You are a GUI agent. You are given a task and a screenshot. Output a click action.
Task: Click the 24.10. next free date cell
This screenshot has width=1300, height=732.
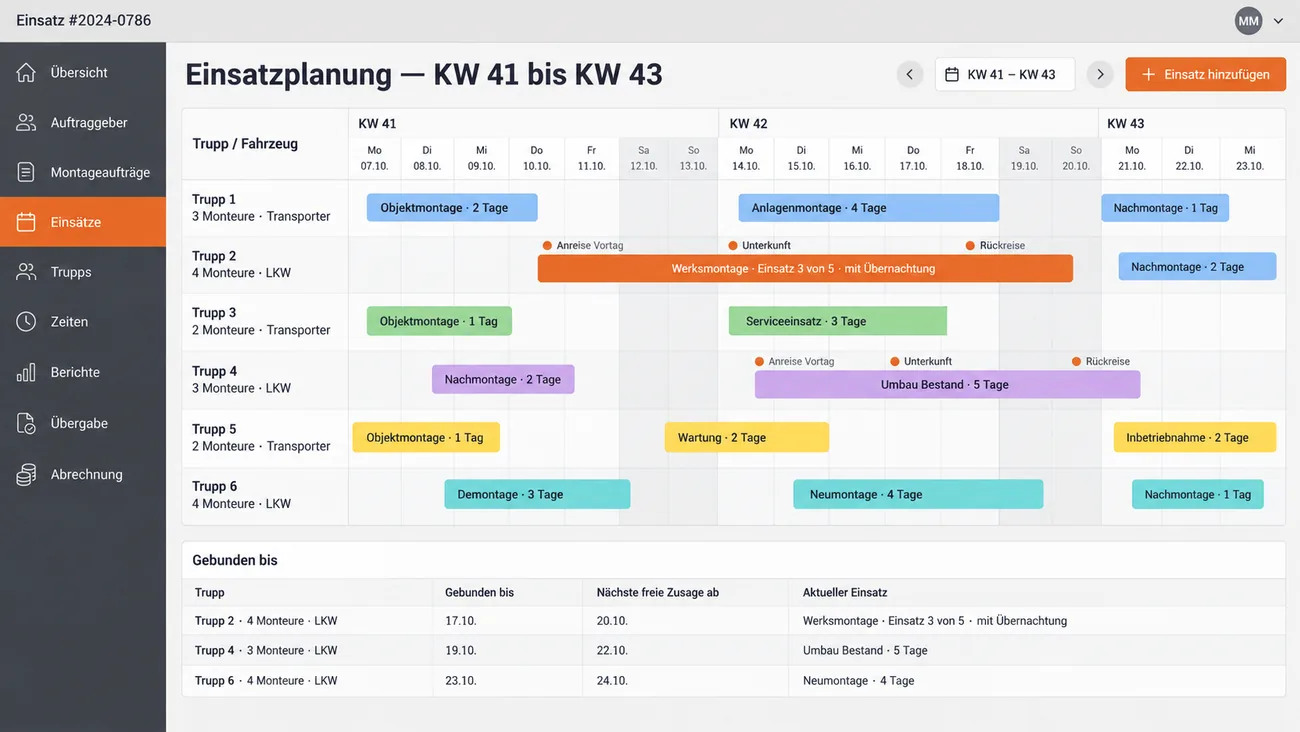612,680
